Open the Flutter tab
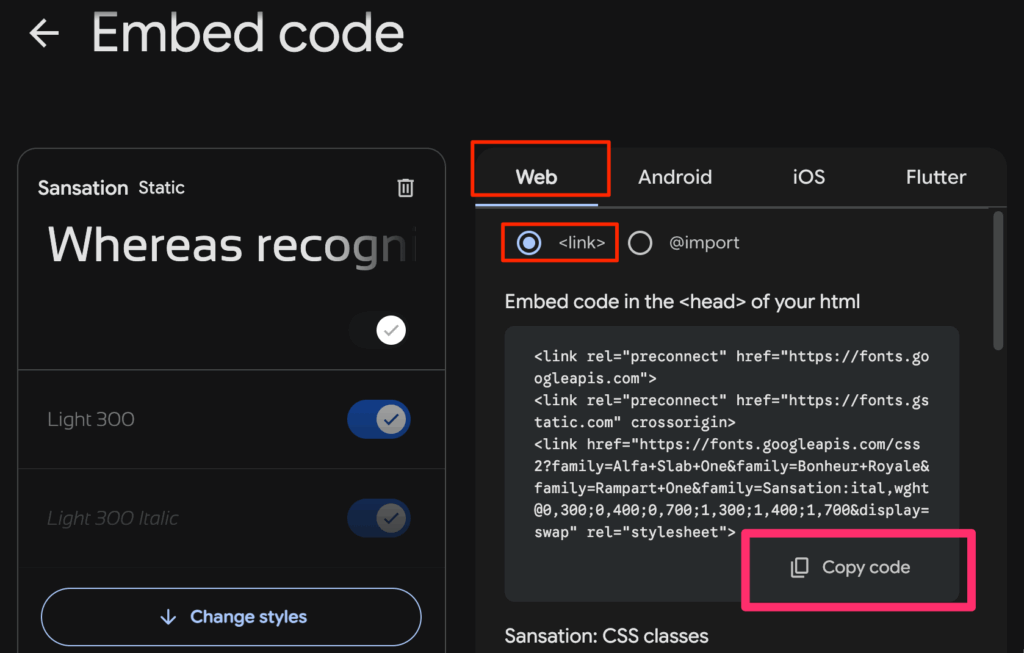The height and width of the screenshot is (653, 1024). 936,177
